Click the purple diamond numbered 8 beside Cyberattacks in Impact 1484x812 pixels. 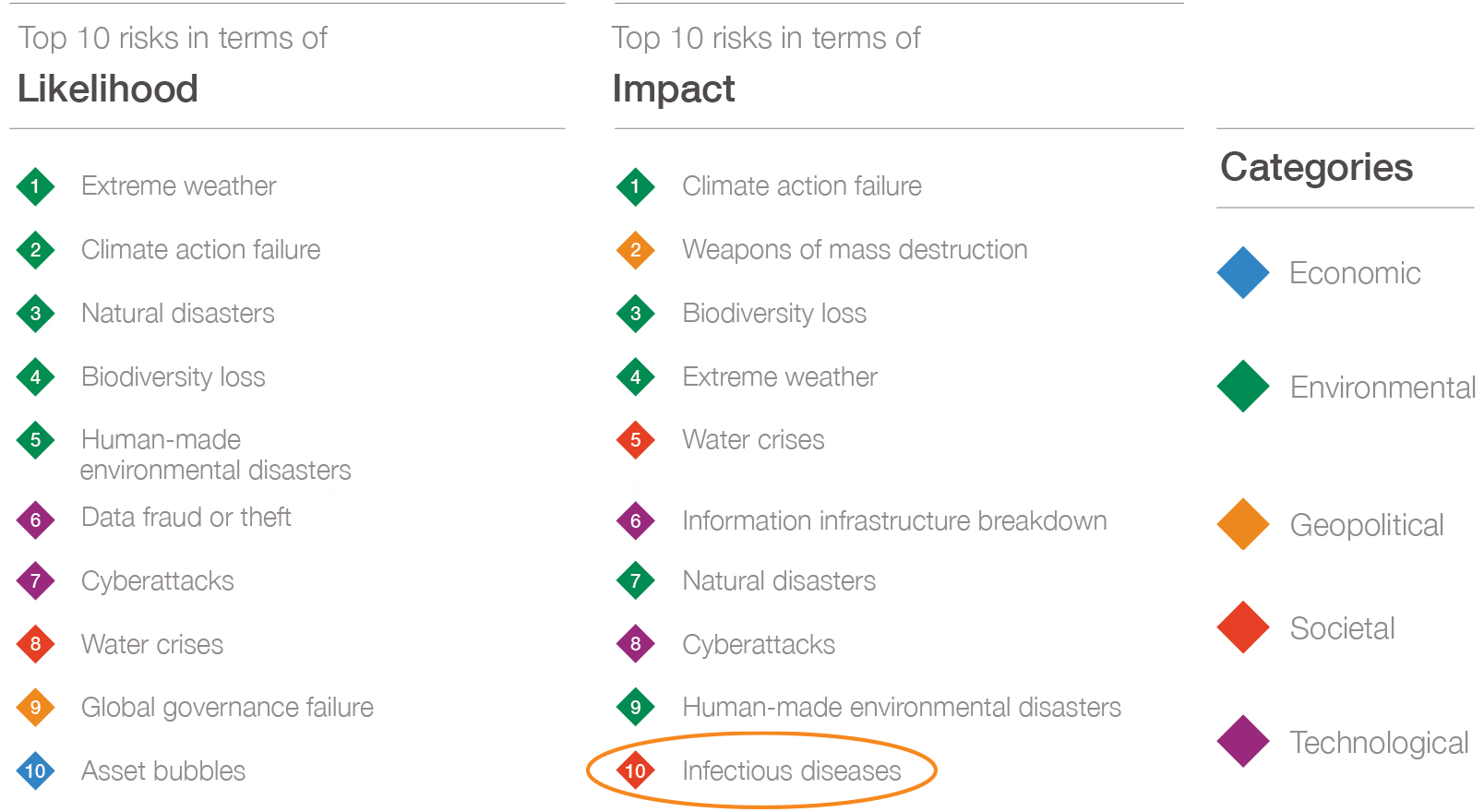click(635, 644)
